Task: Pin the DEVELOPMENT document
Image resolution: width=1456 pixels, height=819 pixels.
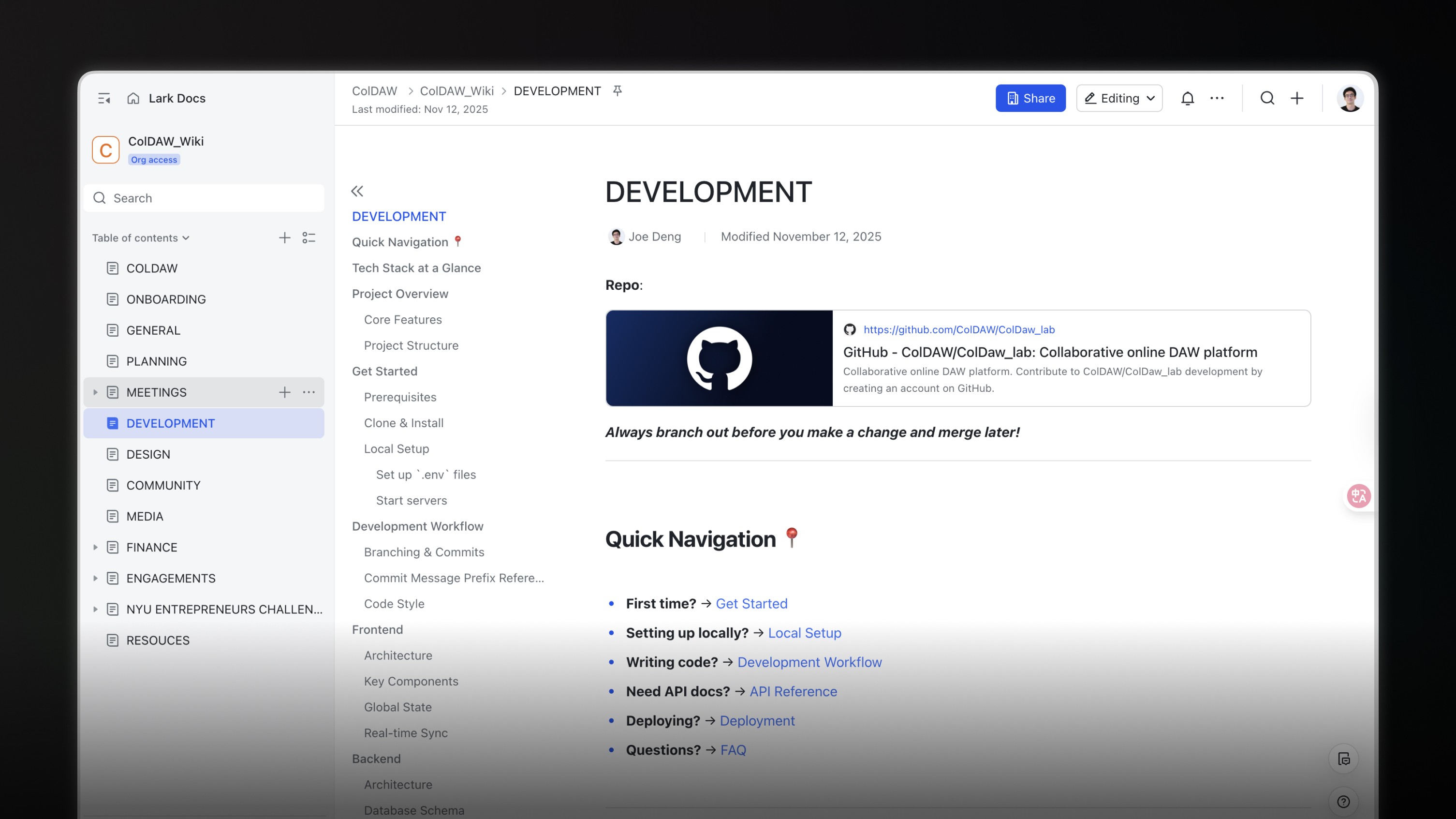Action: coord(617,91)
